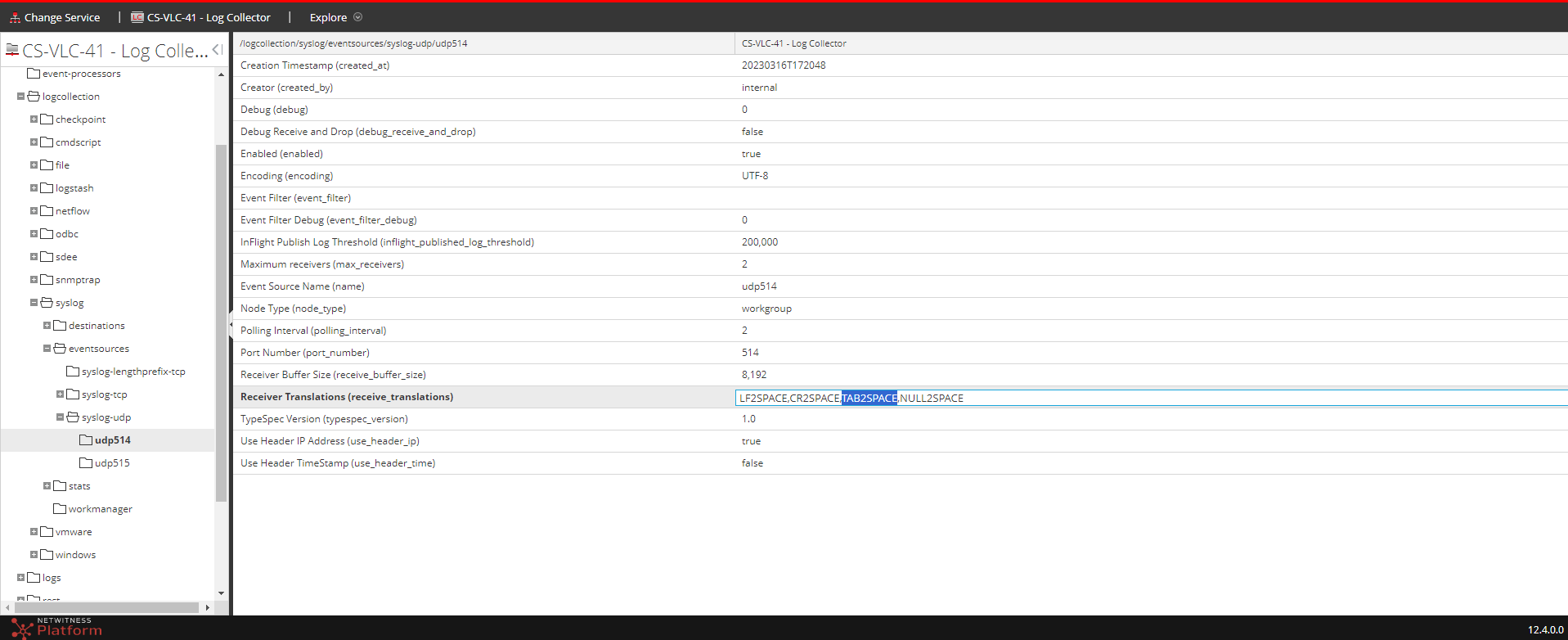The width and height of the screenshot is (1568, 640).
Task: Expand the vmware tree node
Action: pyautogui.click(x=34, y=532)
